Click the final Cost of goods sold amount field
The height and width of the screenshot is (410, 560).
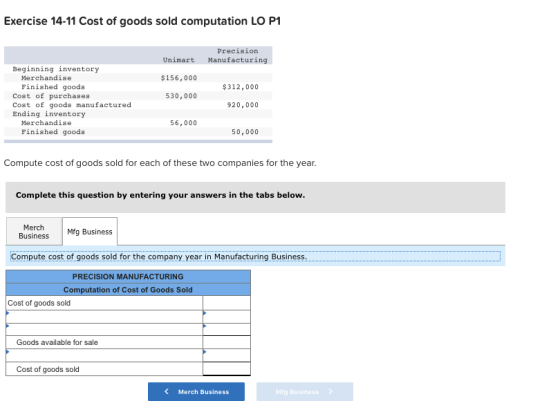coord(226,369)
